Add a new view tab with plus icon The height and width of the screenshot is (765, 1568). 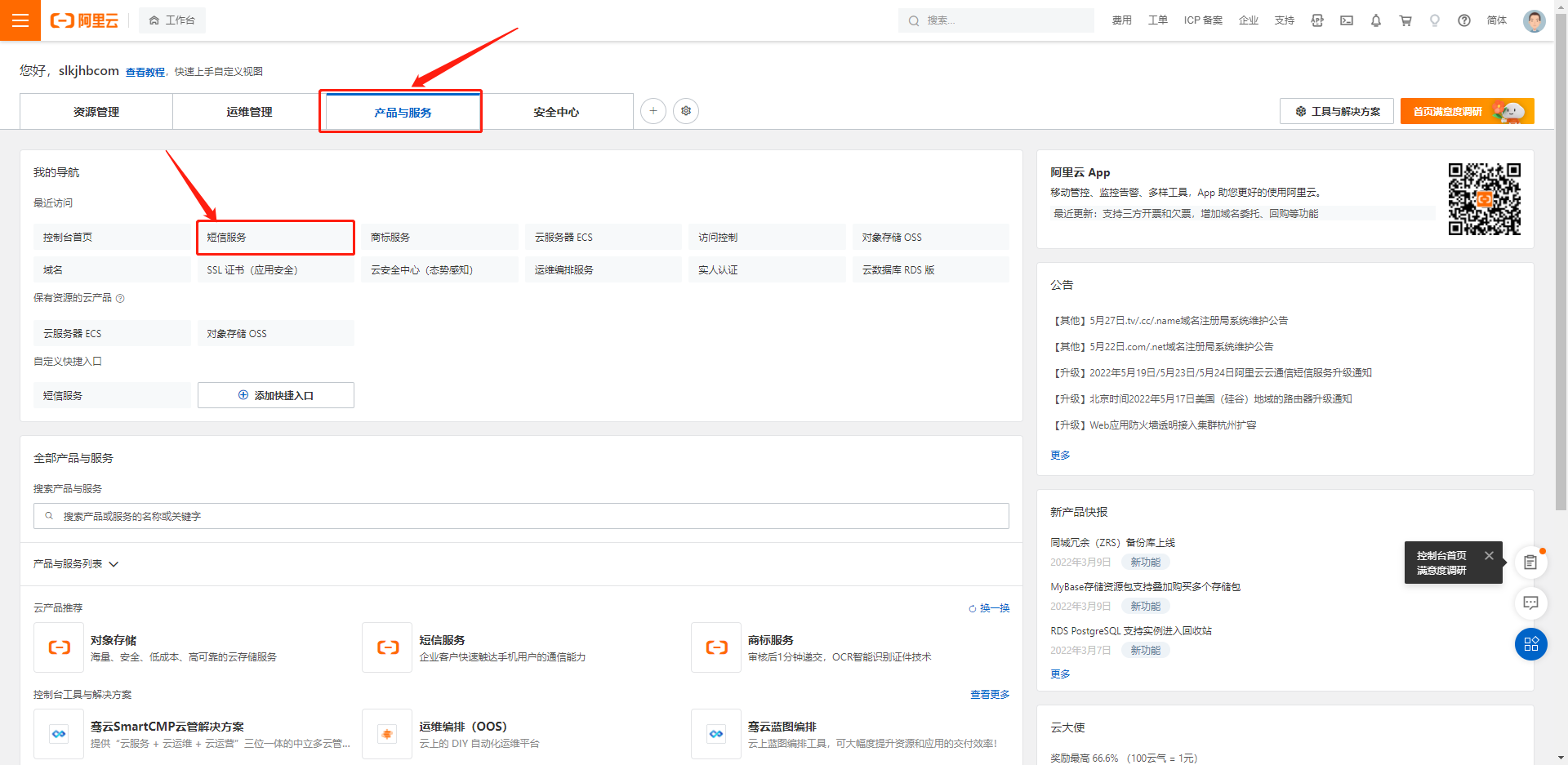click(x=653, y=111)
